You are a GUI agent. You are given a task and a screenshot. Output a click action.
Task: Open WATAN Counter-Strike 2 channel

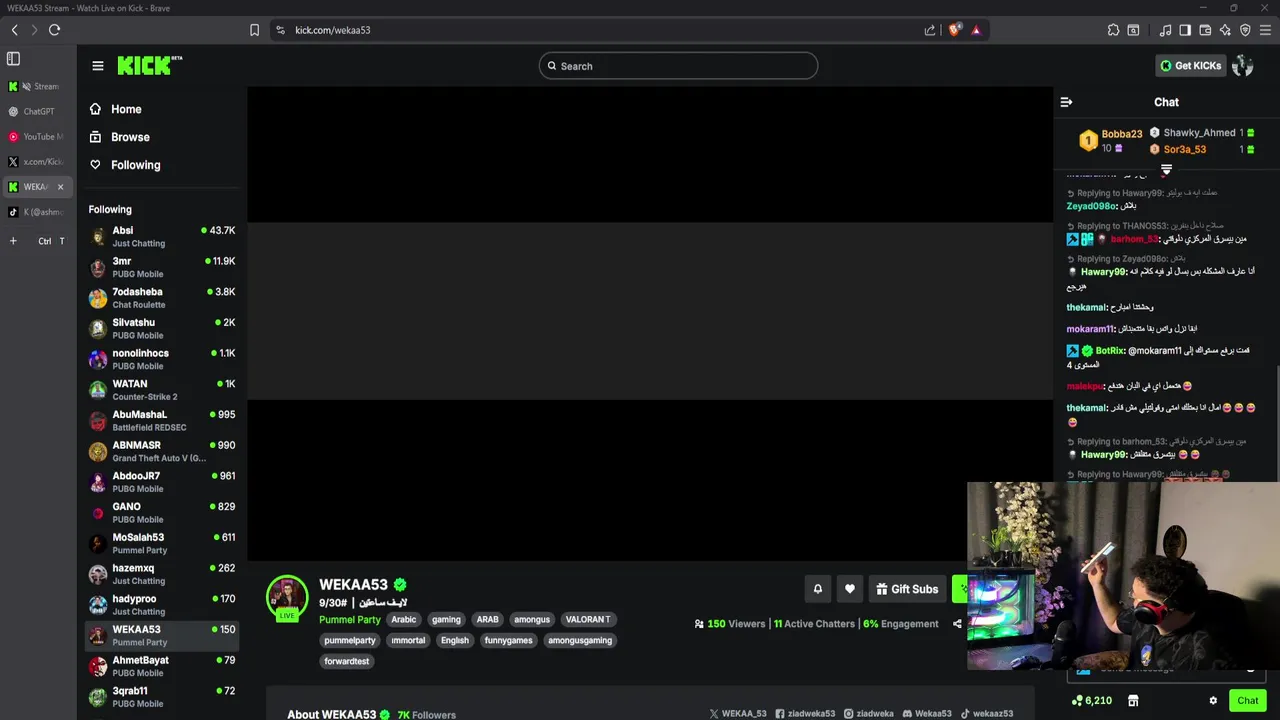coord(162,390)
